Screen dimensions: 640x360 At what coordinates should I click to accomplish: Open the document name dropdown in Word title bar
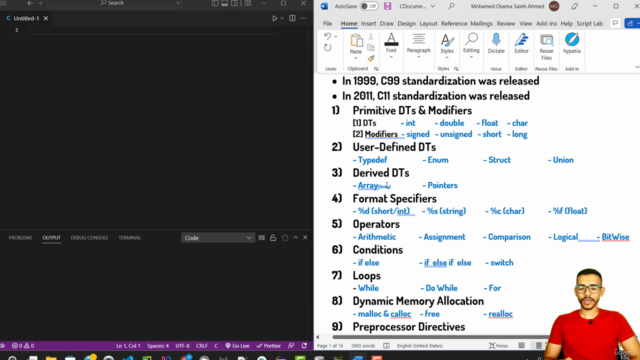433,6
